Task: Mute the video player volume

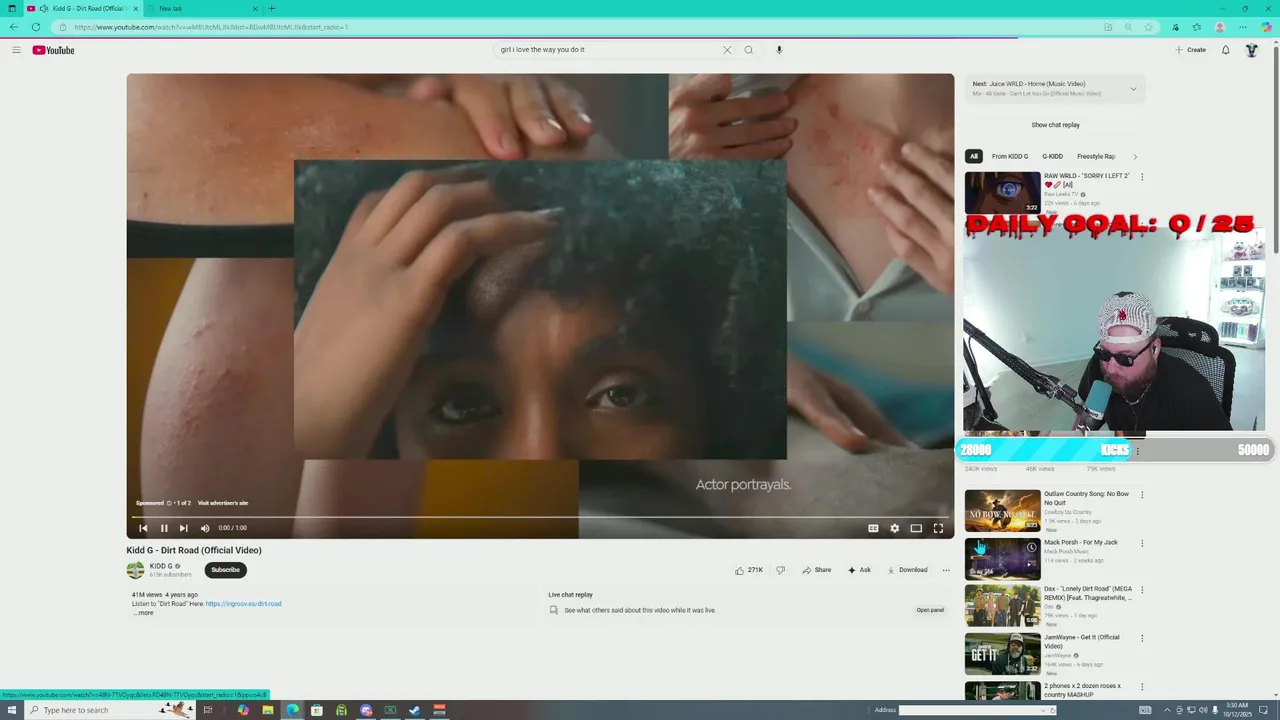Action: (x=205, y=528)
